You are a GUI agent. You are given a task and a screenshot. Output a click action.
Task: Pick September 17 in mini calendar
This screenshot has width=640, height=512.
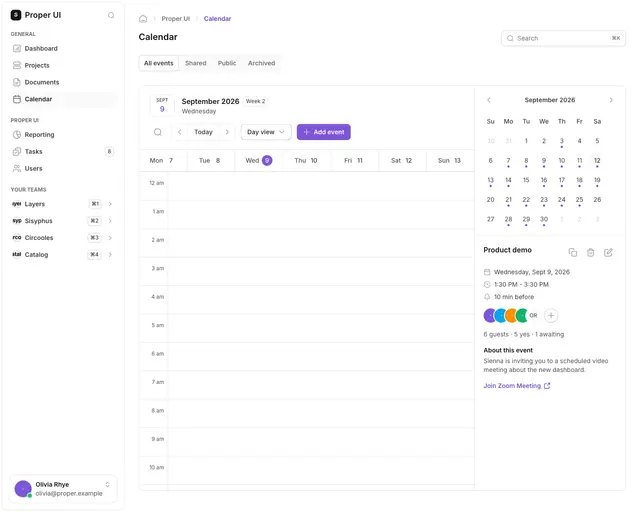(562, 180)
